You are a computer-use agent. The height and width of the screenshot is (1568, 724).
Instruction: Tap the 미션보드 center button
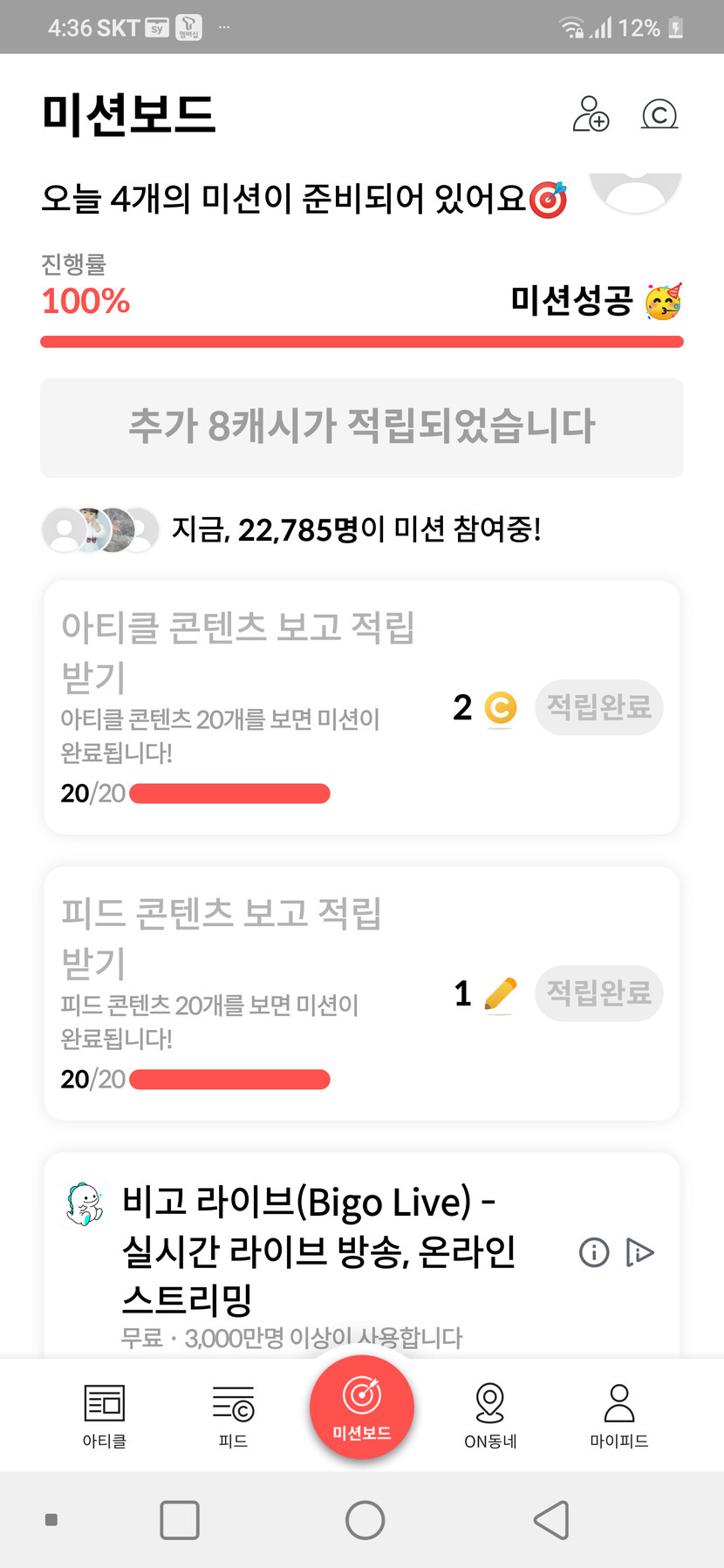[362, 1407]
